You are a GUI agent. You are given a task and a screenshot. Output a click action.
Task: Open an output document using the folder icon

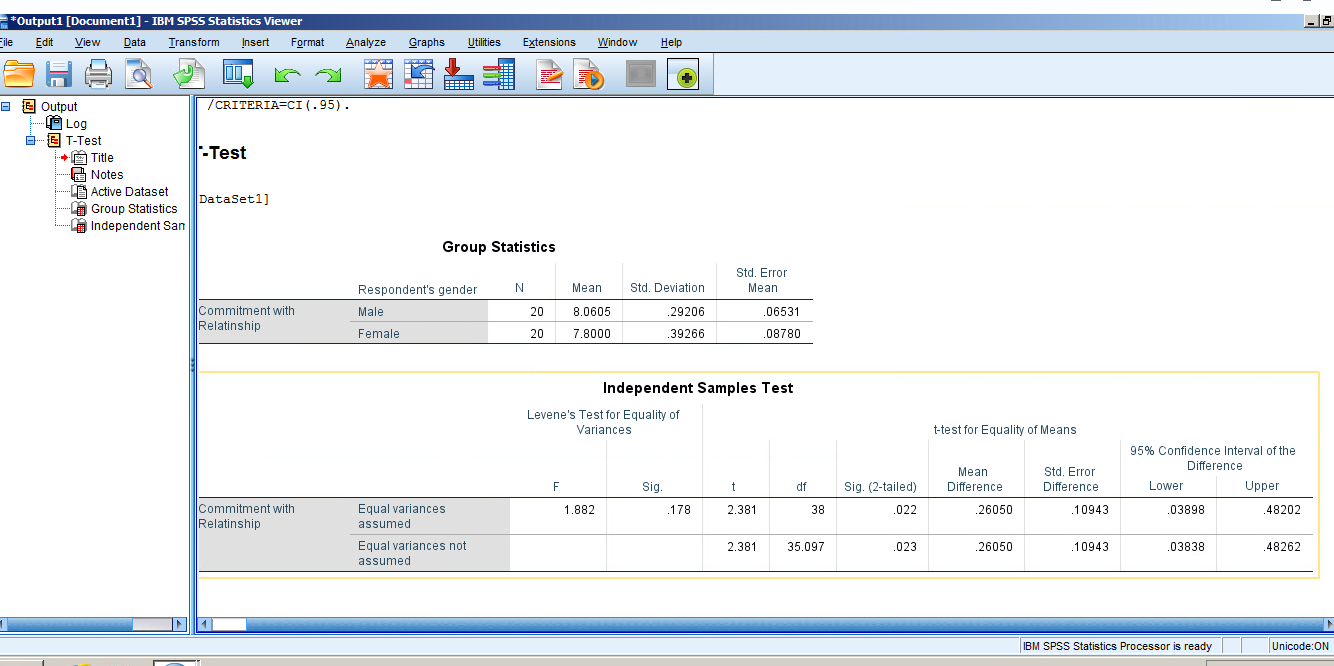tap(20, 73)
